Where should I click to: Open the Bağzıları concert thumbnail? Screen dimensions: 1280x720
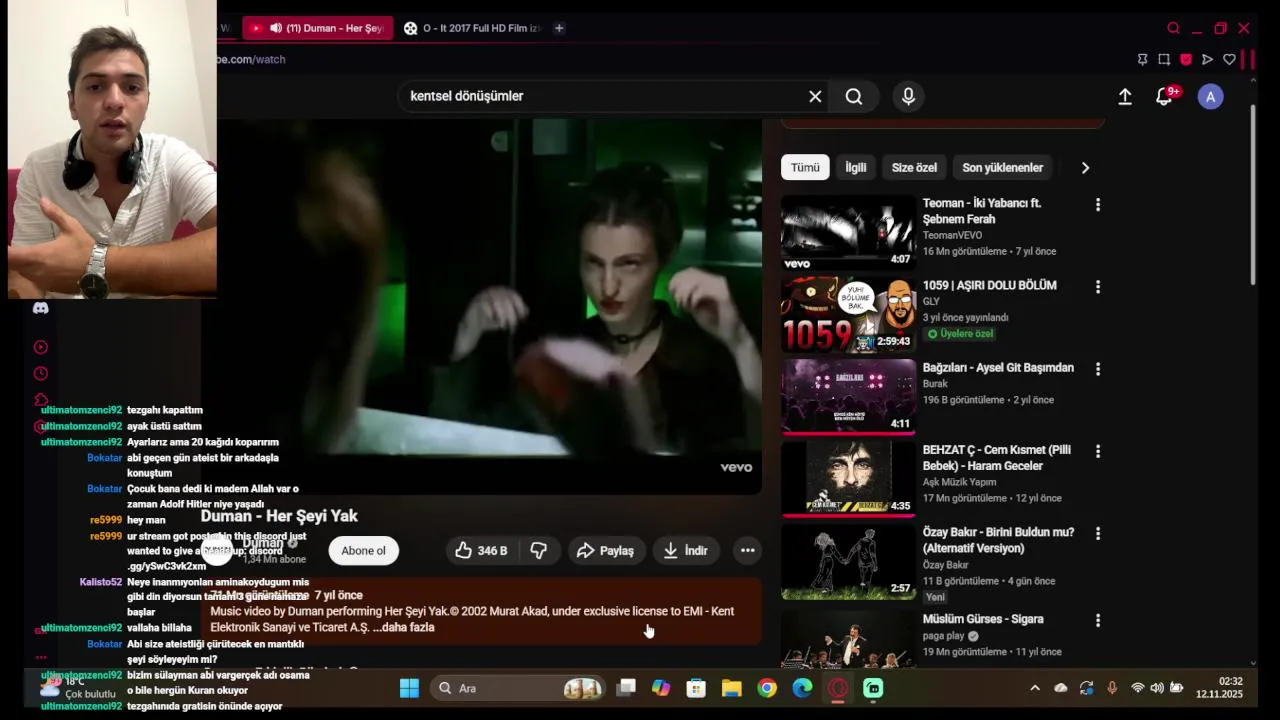848,397
